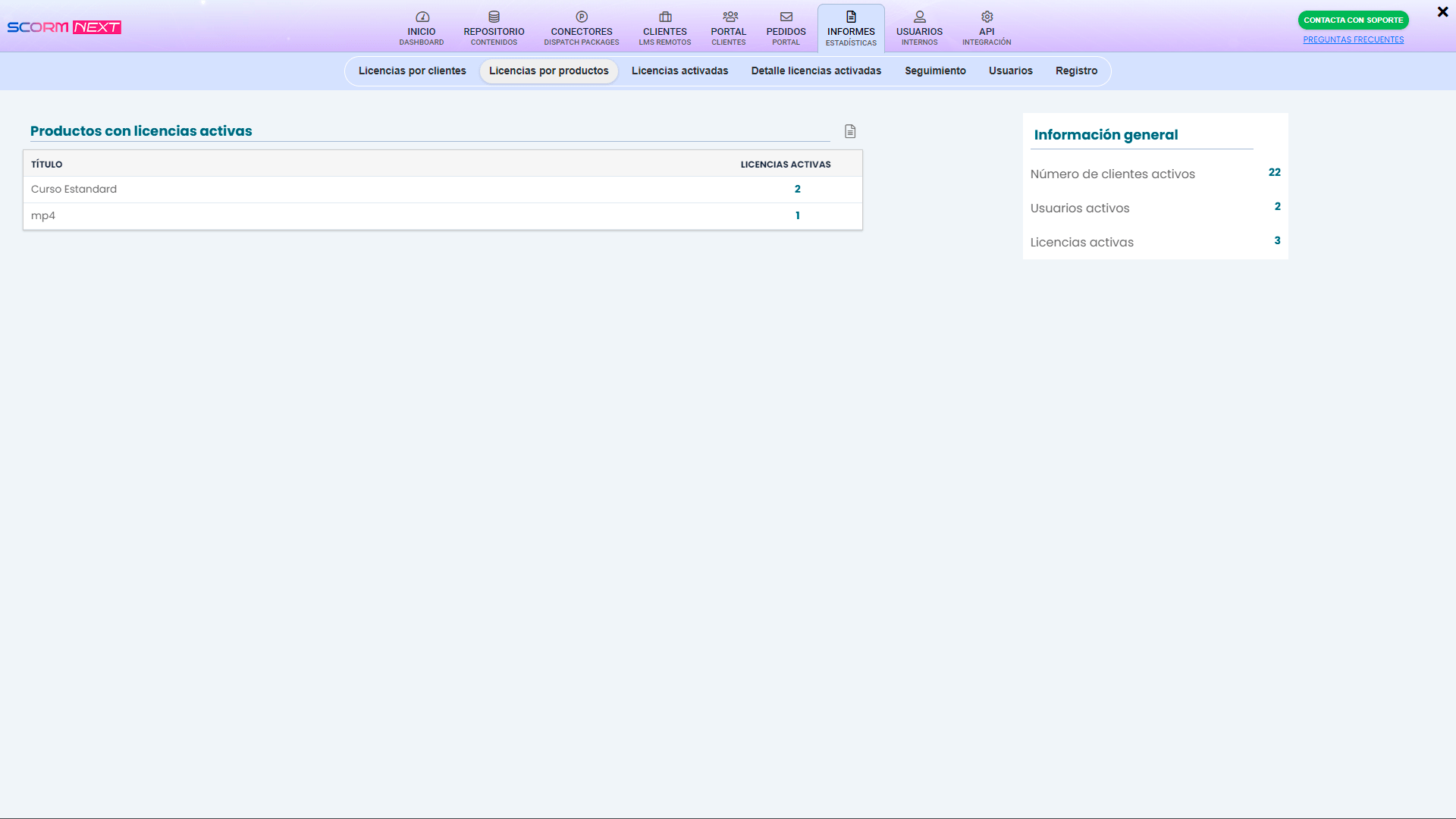This screenshot has width=1456, height=819.
Task: Select the Curso Estandard row title
Action: pyautogui.click(x=74, y=190)
